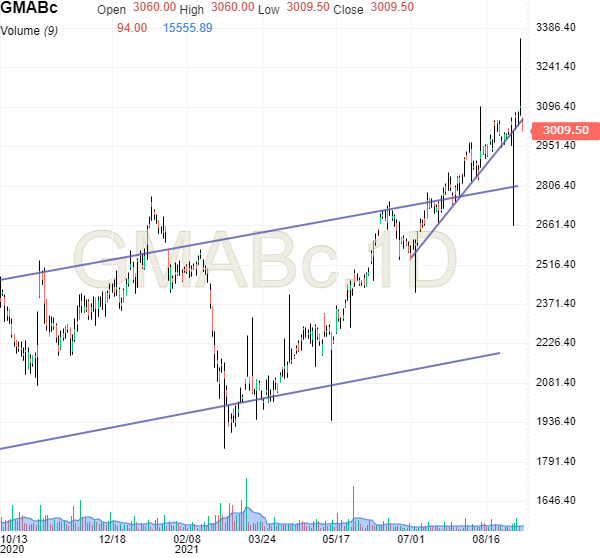Click the red 94.00 volume value
The image size is (600, 558).
[132, 28]
